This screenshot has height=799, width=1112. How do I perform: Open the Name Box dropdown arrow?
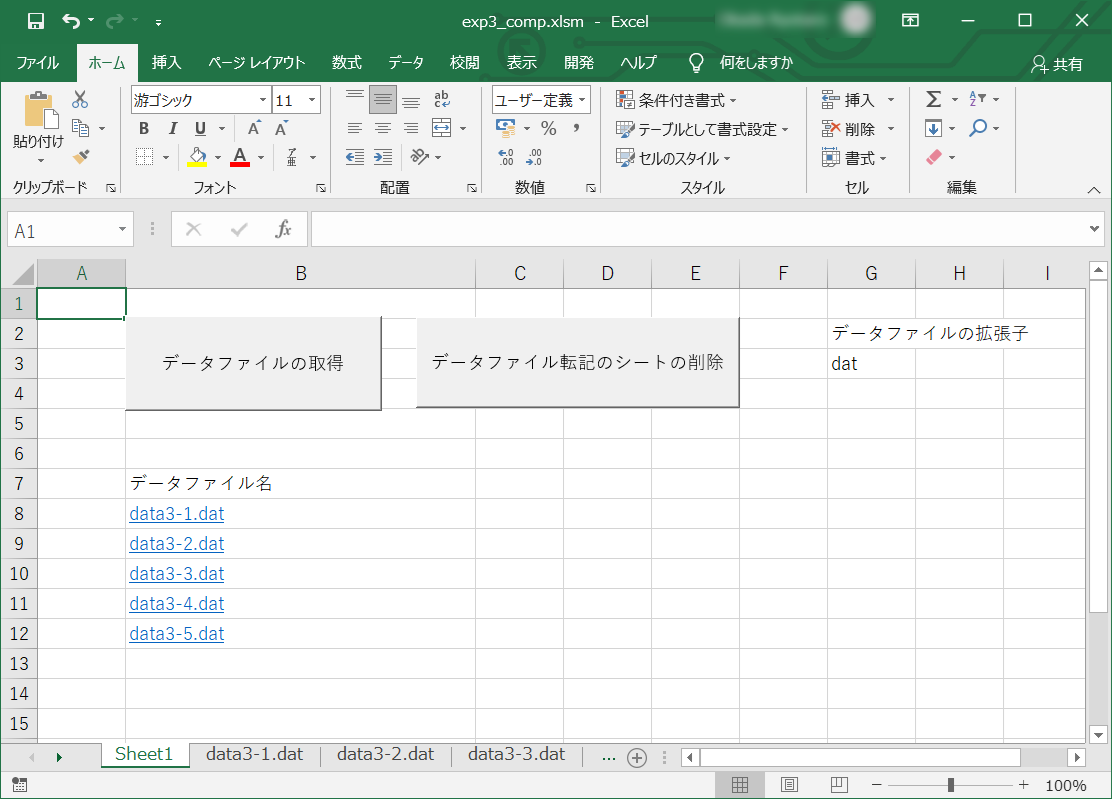pyautogui.click(x=122, y=229)
